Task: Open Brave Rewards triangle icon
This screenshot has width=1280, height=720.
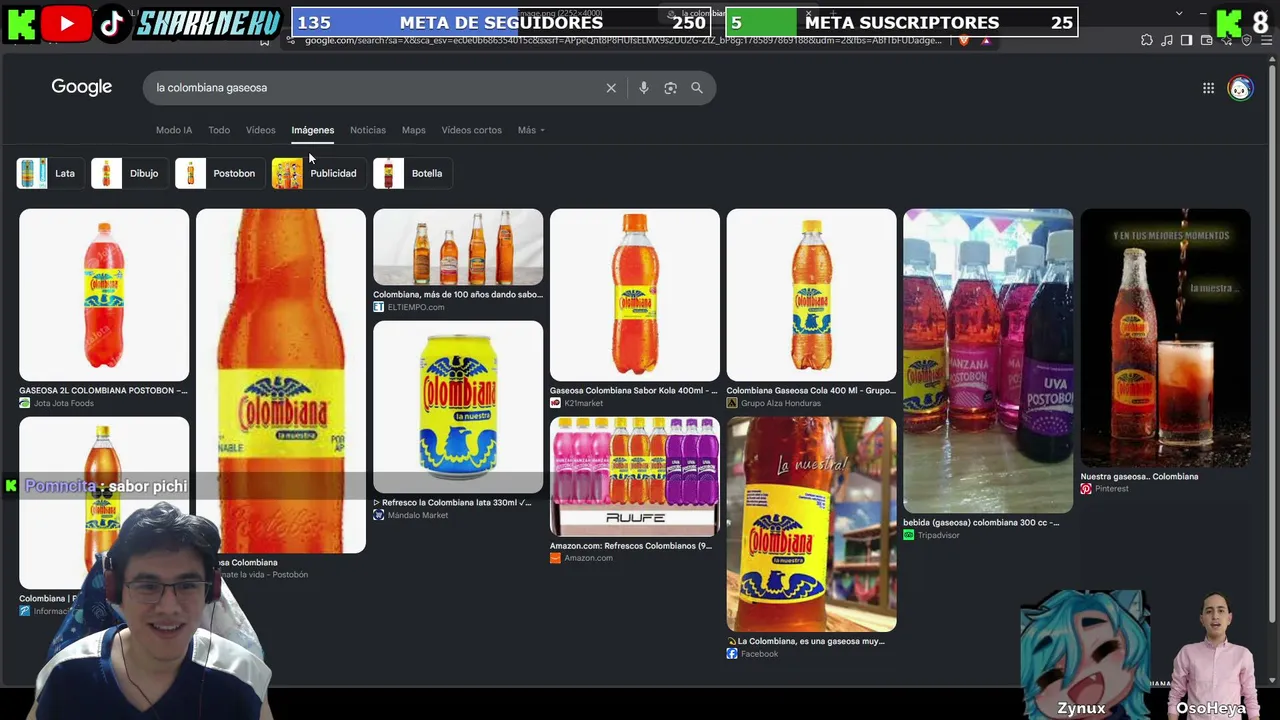Action: tap(986, 40)
